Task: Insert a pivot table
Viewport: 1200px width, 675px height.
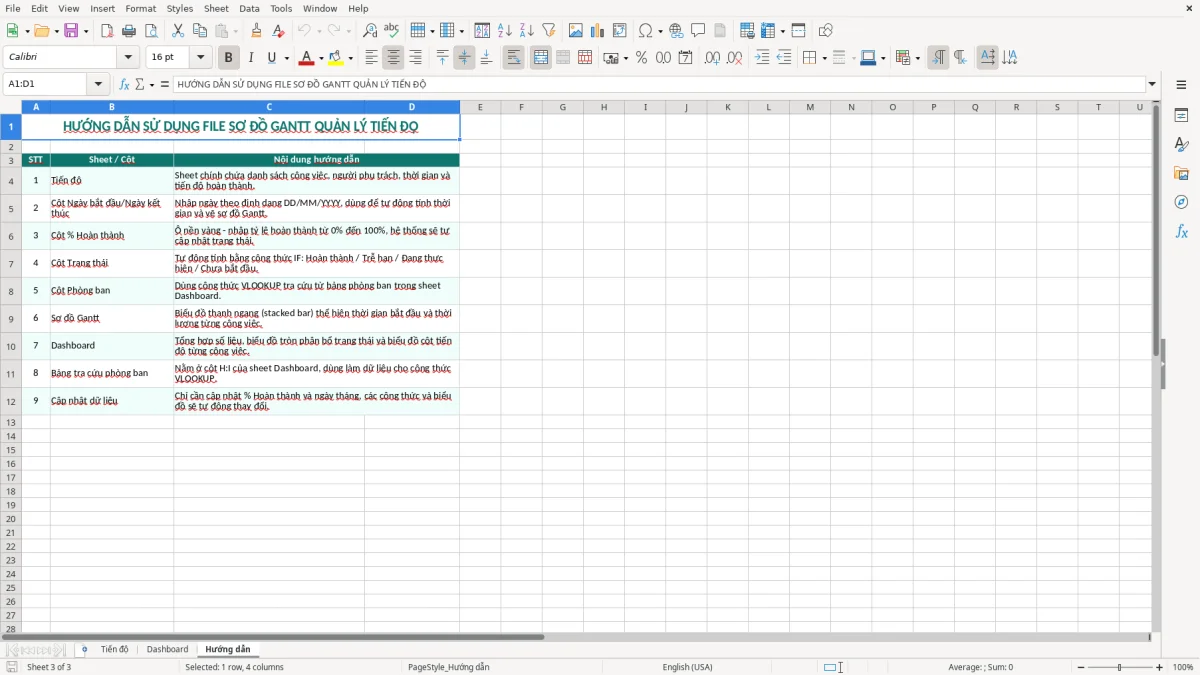Action: coord(619,31)
